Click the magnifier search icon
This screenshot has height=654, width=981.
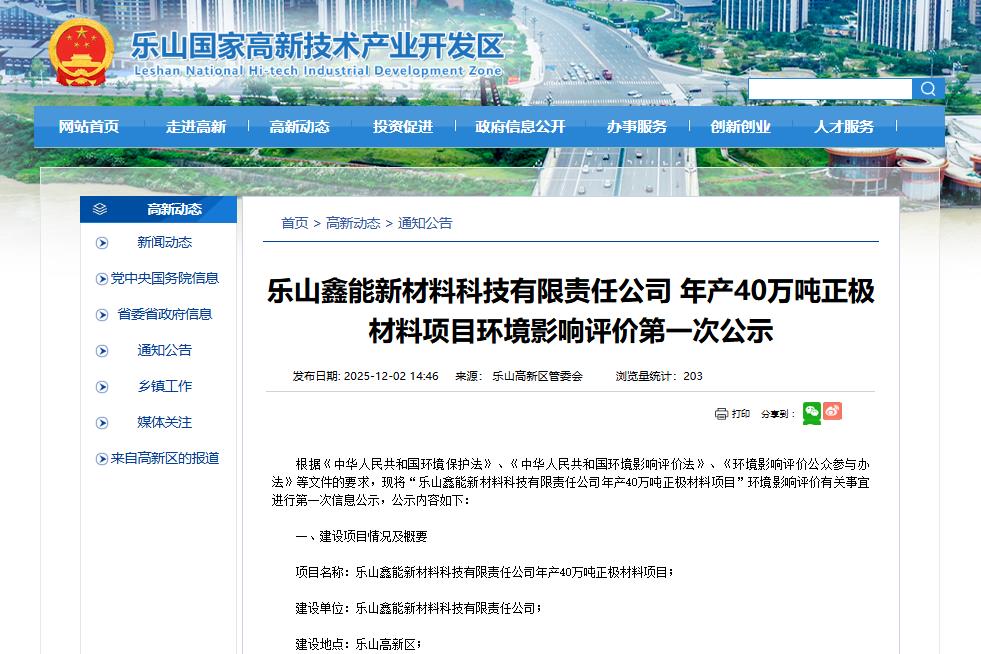point(928,88)
